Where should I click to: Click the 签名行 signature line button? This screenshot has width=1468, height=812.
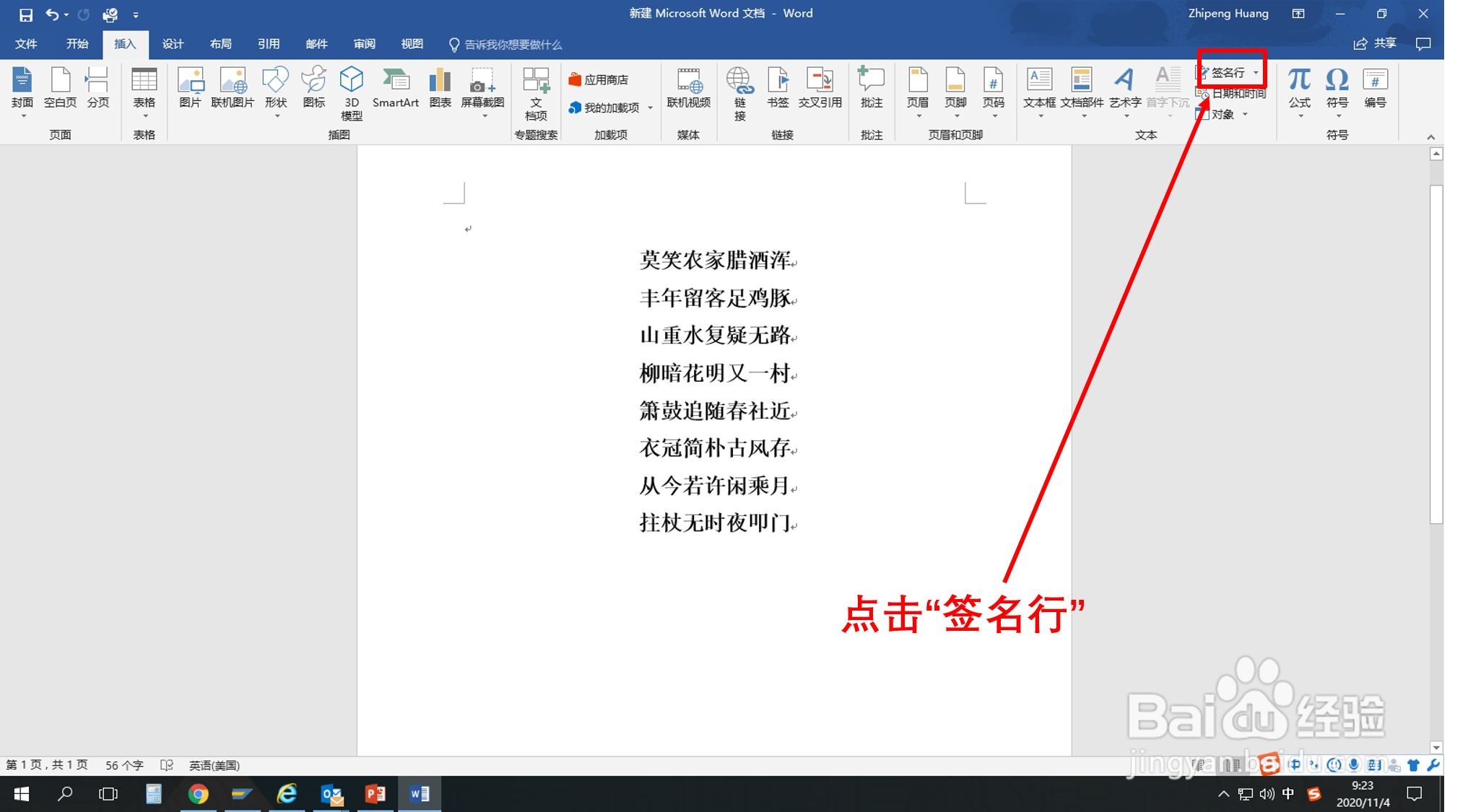pos(1228,72)
